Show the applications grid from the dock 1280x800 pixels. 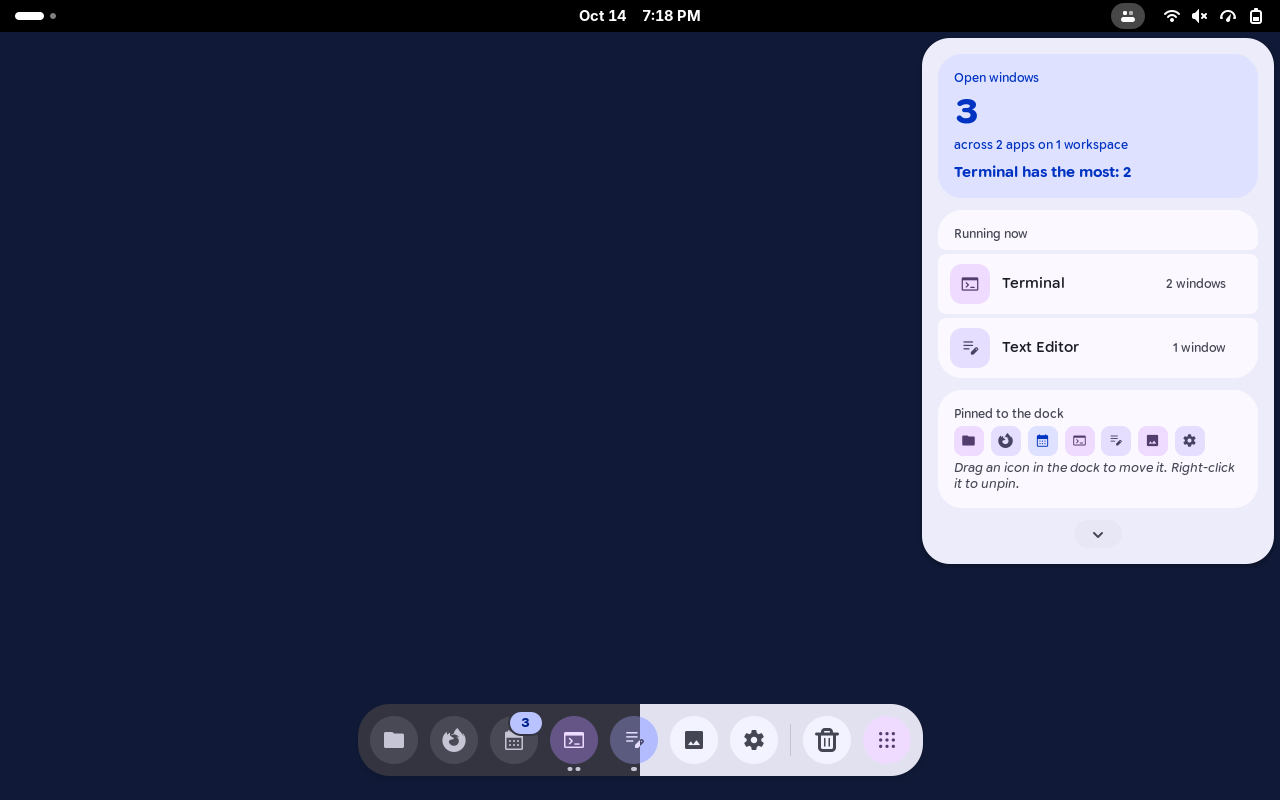(x=887, y=740)
